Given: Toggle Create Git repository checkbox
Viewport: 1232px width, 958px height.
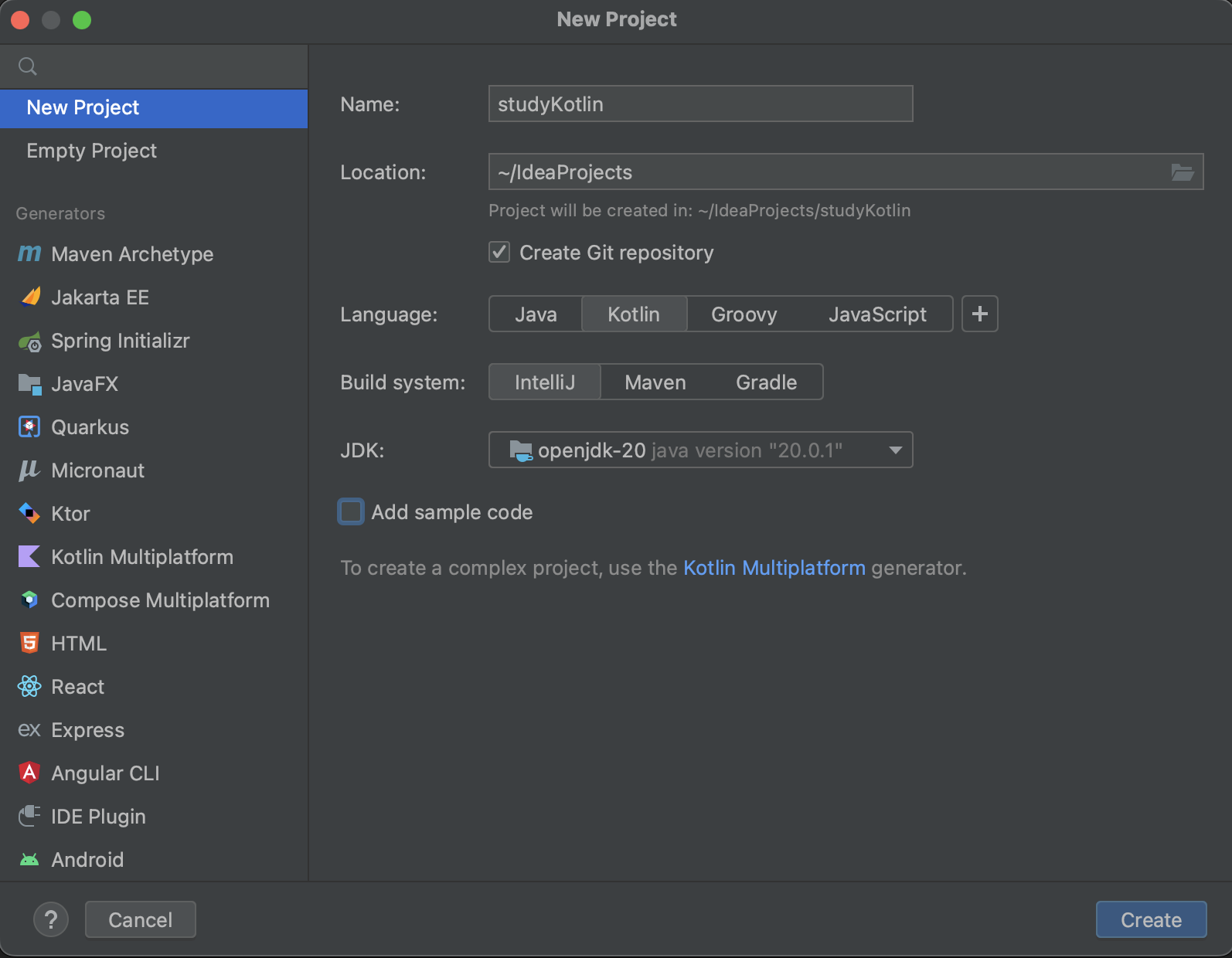Looking at the screenshot, I should [x=499, y=252].
